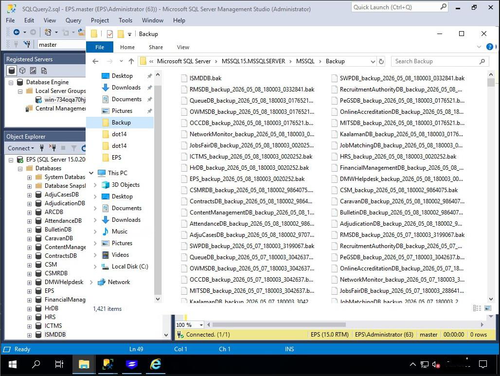Click the Database Engine icon in Registered Servers toolbar
The width and height of the screenshot is (500, 376).
(x=12, y=70)
